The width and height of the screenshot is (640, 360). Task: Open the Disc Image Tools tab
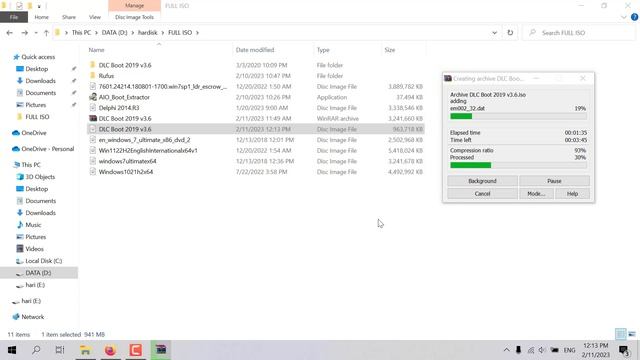[134, 17]
